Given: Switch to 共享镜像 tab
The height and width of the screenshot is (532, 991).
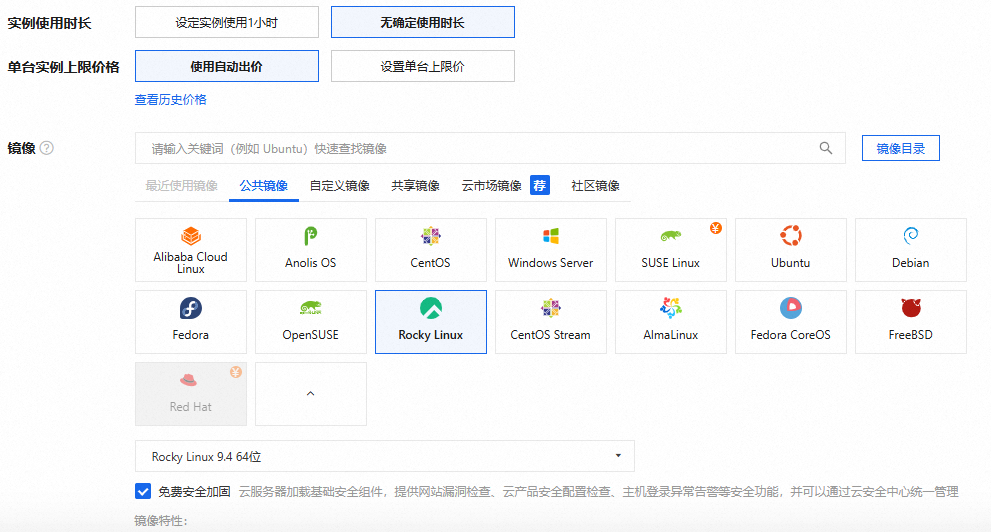Looking at the screenshot, I should [x=415, y=186].
